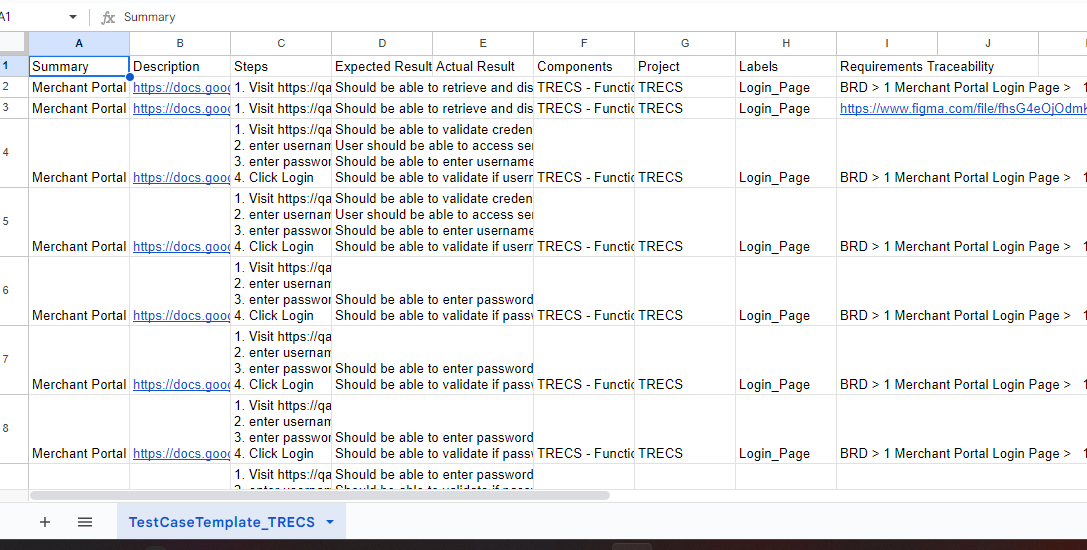Click the formula bar showing Summary
Image resolution: width=1087 pixels, height=550 pixels.
pos(600,18)
